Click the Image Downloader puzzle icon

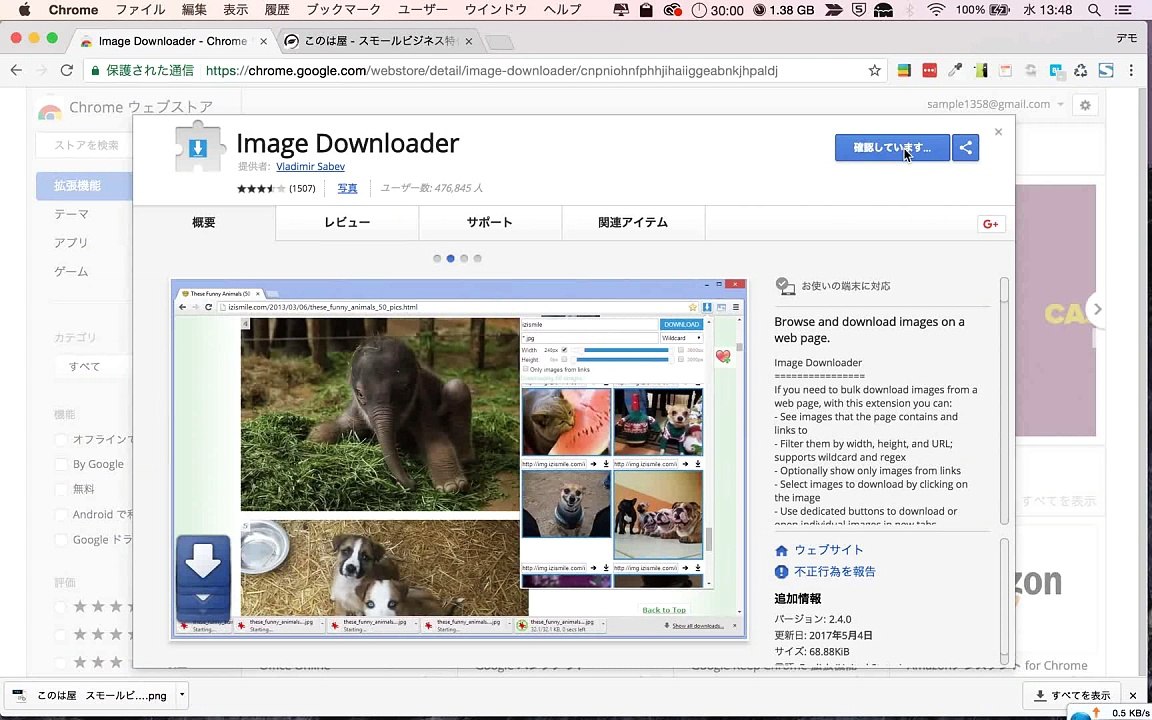click(x=198, y=147)
